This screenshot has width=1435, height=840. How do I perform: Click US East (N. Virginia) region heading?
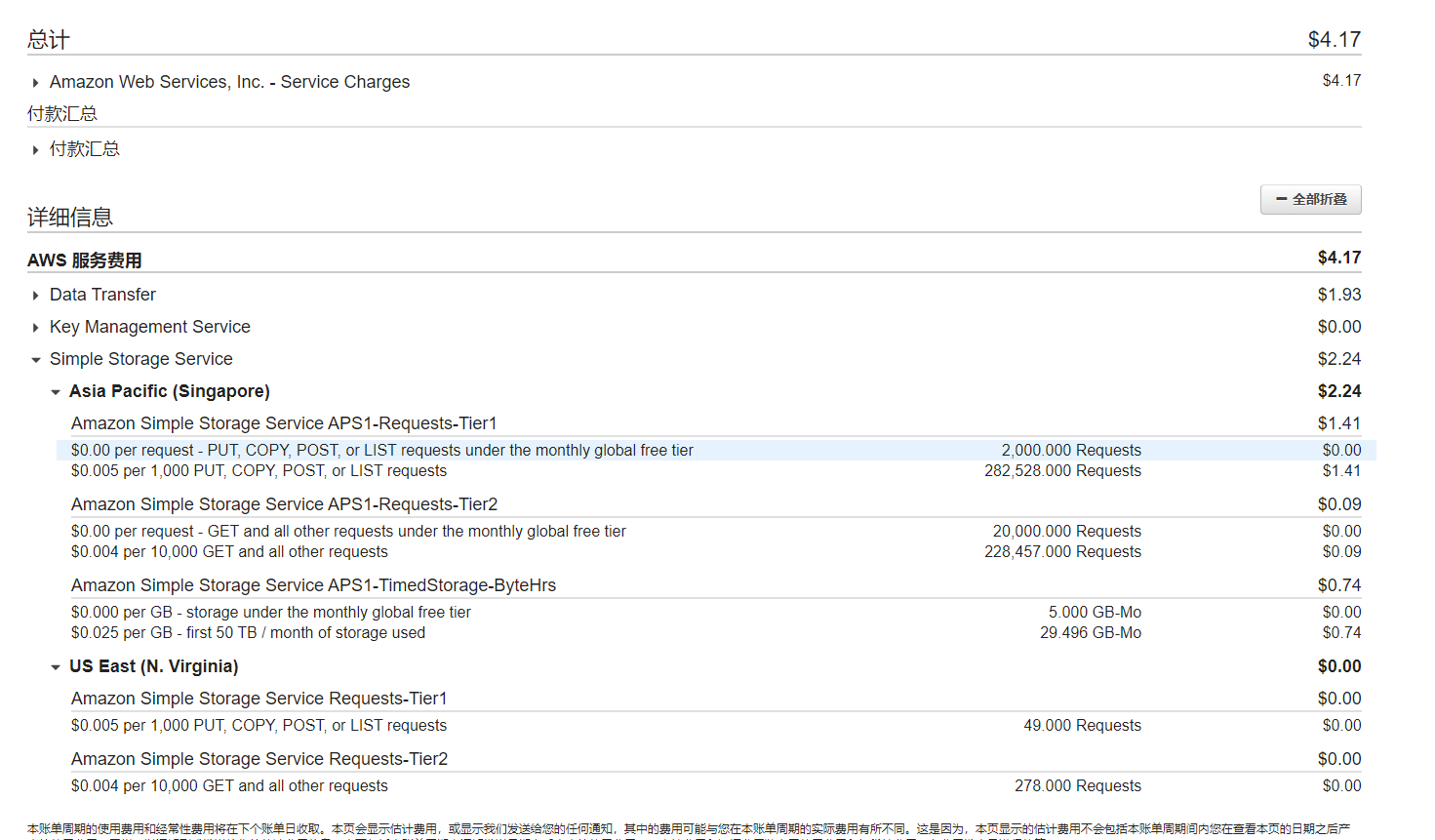point(154,666)
